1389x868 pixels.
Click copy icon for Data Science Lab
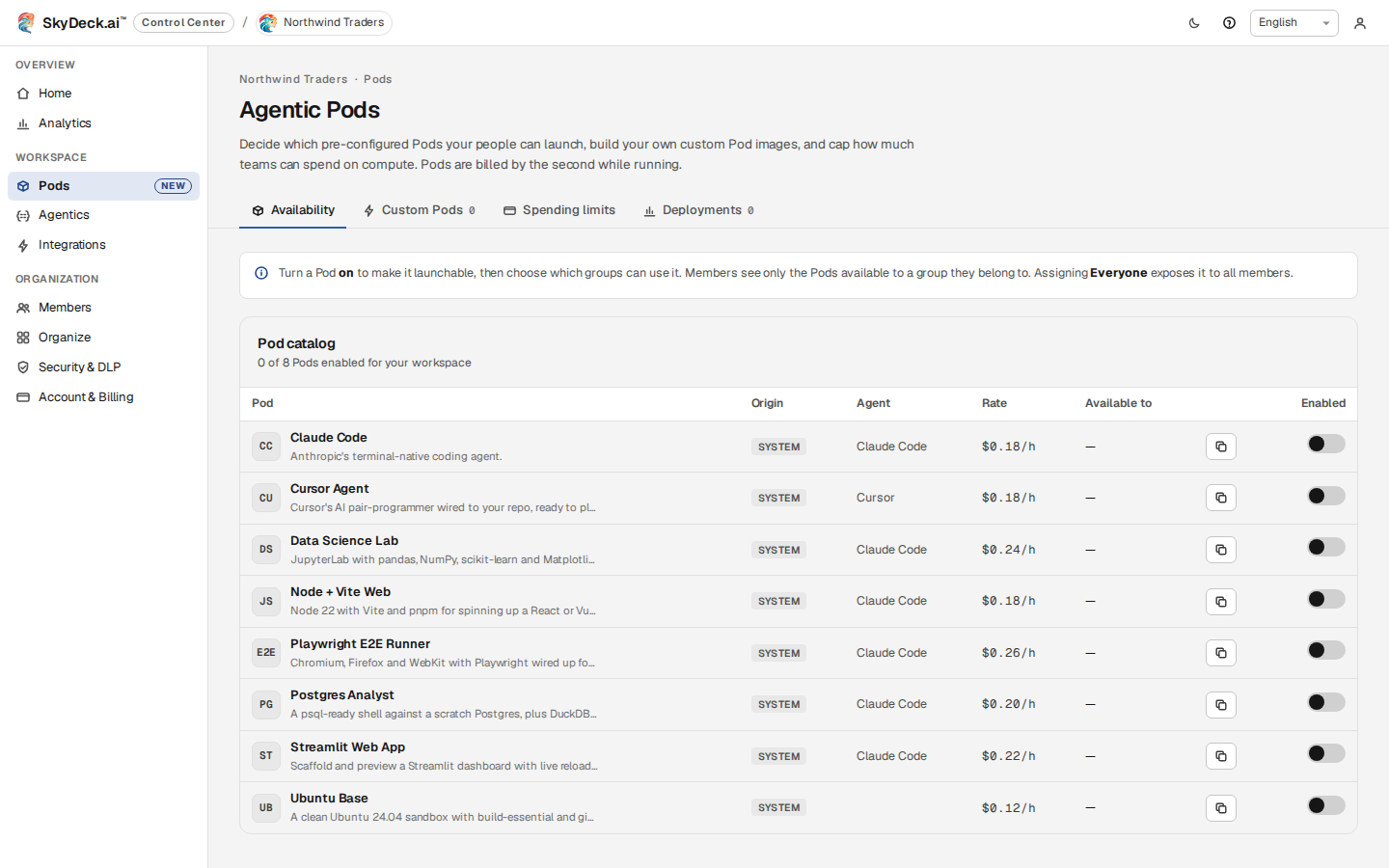(1221, 550)
